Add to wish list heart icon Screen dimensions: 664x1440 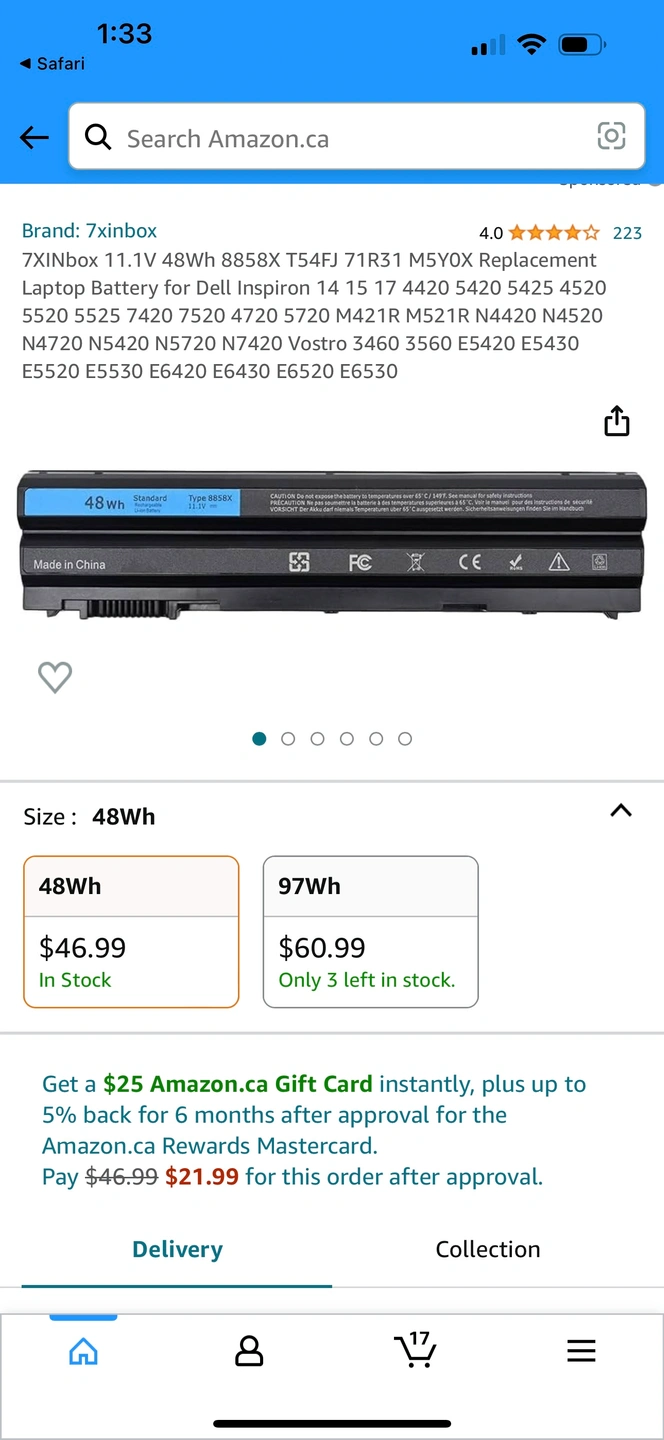(55, 678)
